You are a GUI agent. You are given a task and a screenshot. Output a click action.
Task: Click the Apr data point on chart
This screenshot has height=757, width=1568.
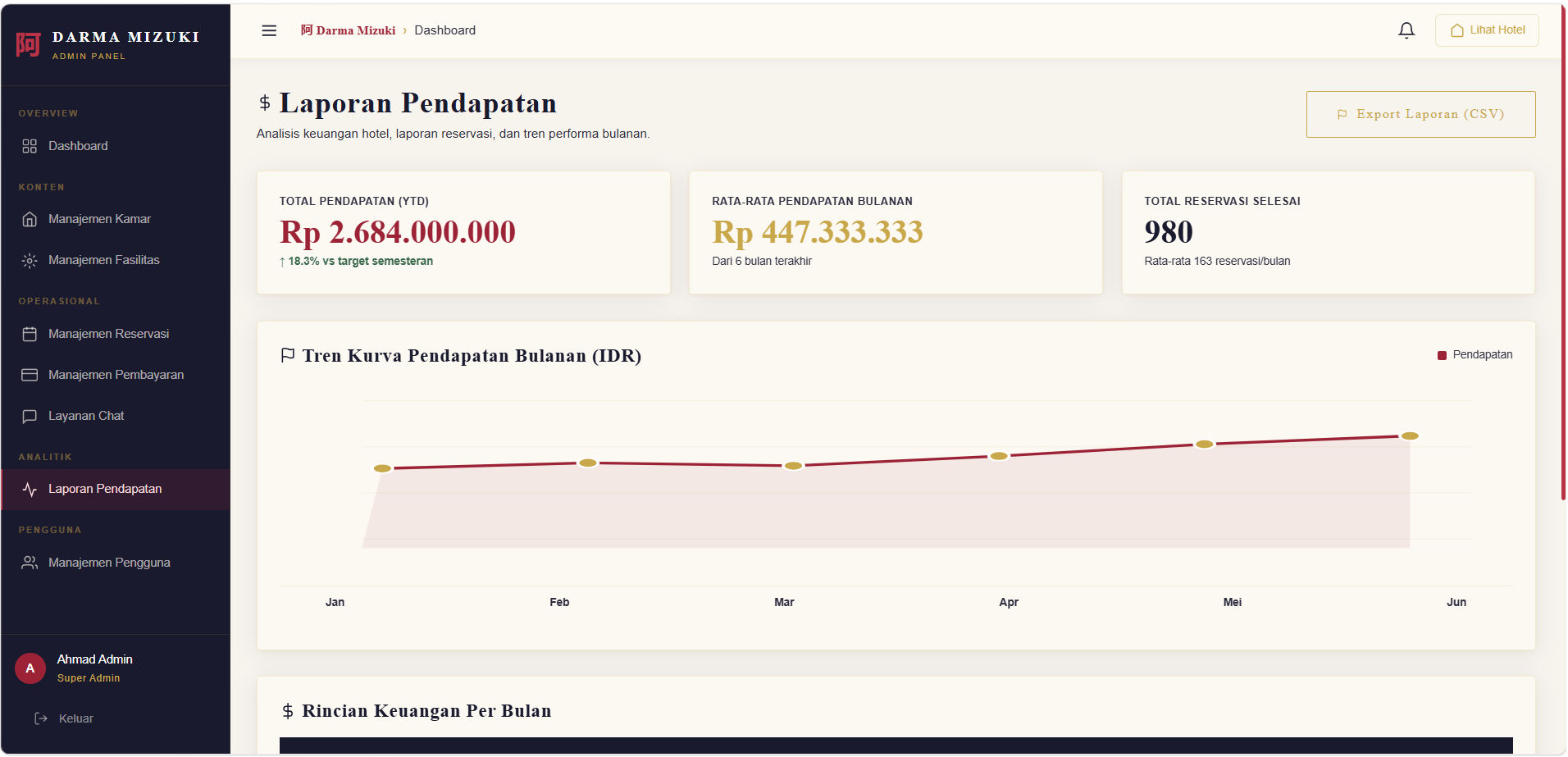point(999,456)
